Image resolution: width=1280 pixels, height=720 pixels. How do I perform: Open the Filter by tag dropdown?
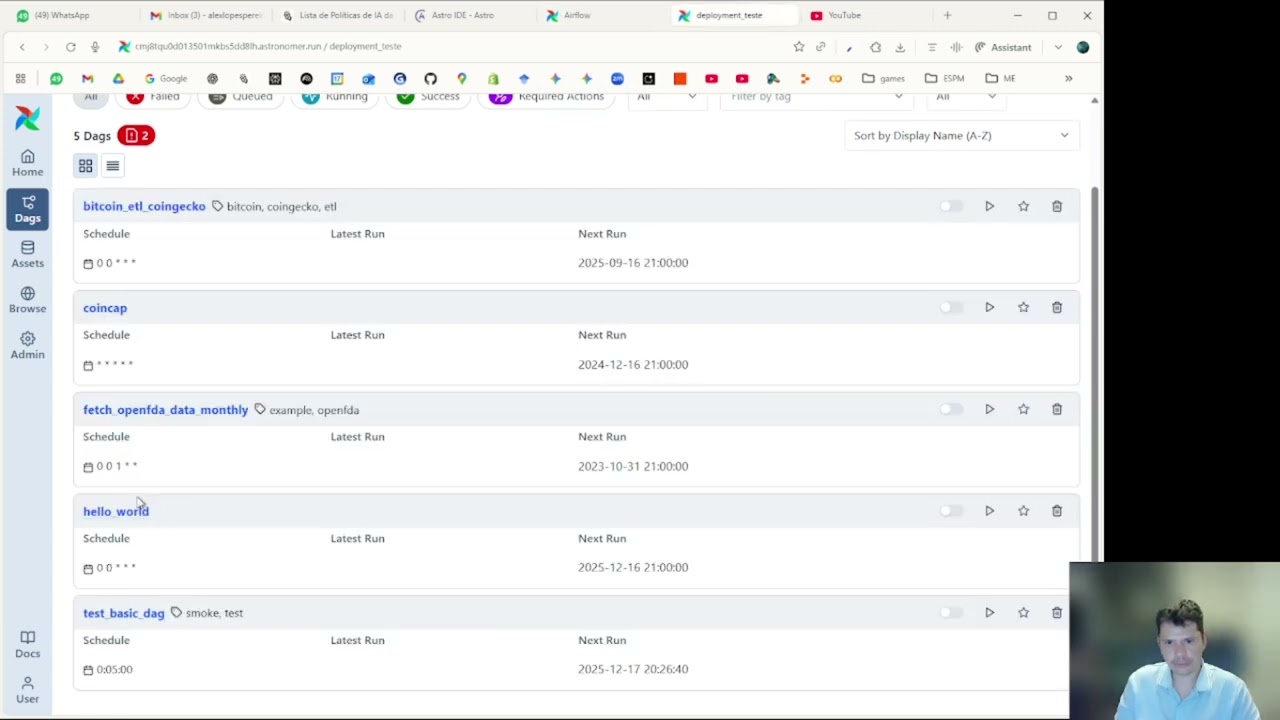click(816, 97)
